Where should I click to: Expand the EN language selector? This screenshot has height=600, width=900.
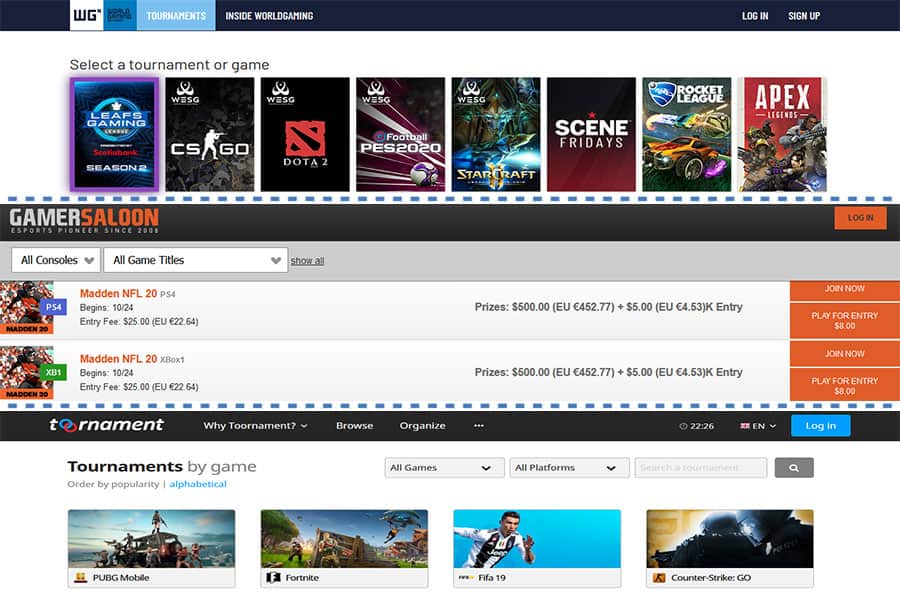coord(758,426)
